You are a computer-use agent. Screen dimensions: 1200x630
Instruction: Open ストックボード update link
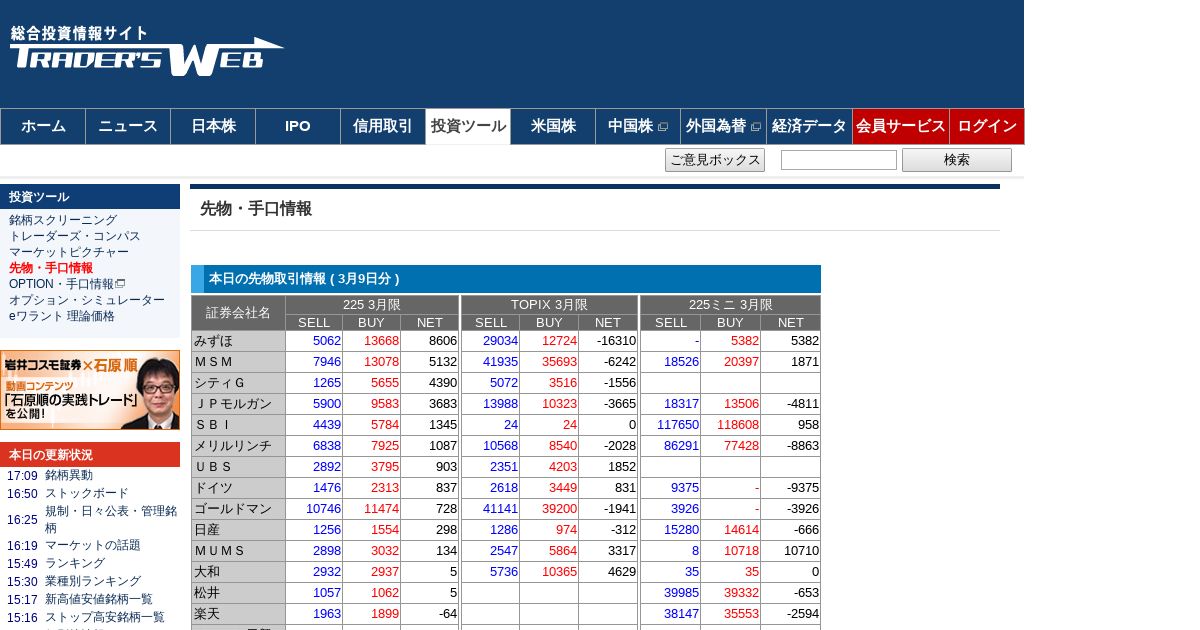[x=87, y=494]
